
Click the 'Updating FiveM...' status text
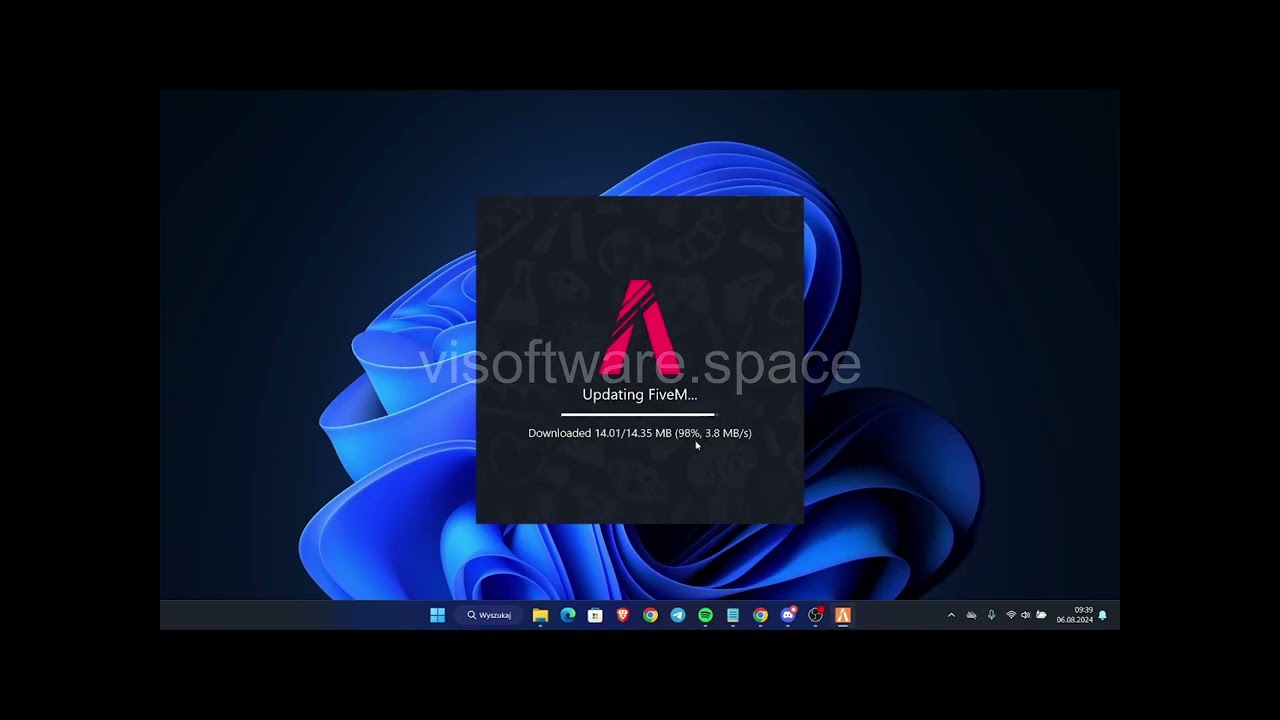640,394
